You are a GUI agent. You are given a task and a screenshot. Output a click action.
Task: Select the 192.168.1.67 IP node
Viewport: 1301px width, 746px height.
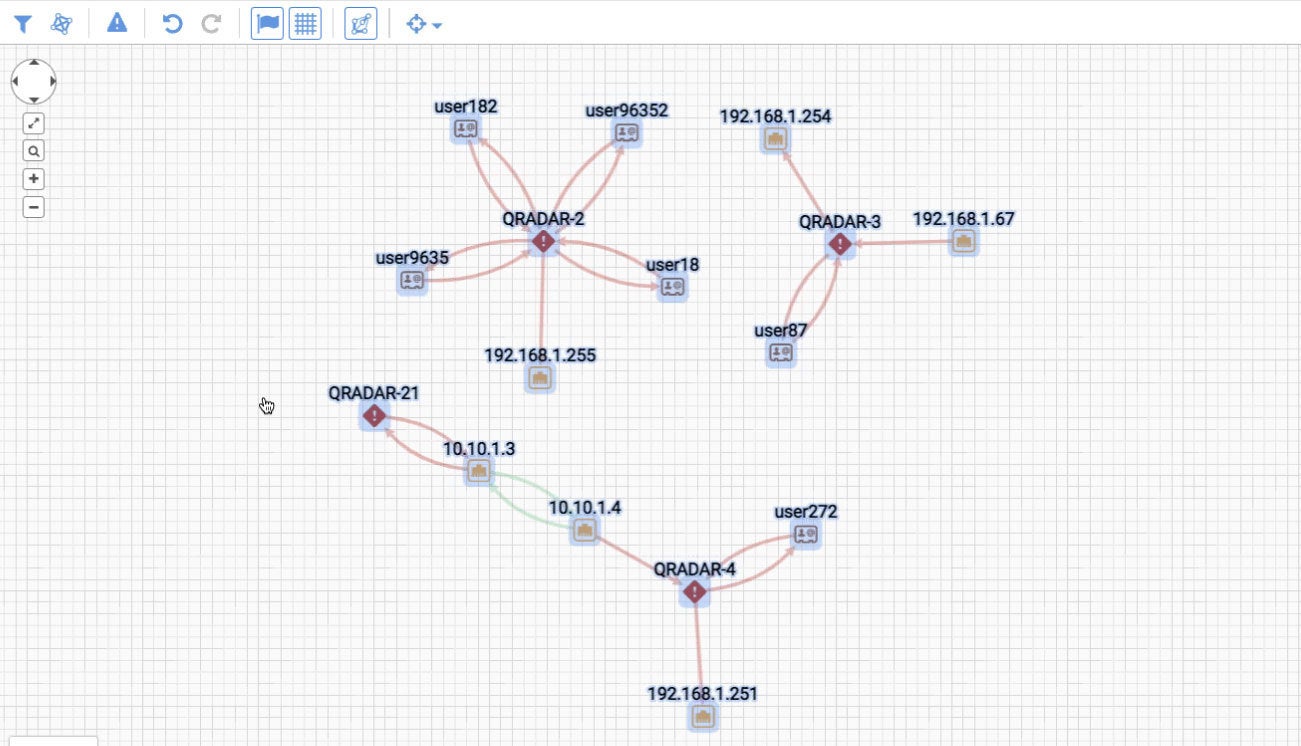(963, 241)
